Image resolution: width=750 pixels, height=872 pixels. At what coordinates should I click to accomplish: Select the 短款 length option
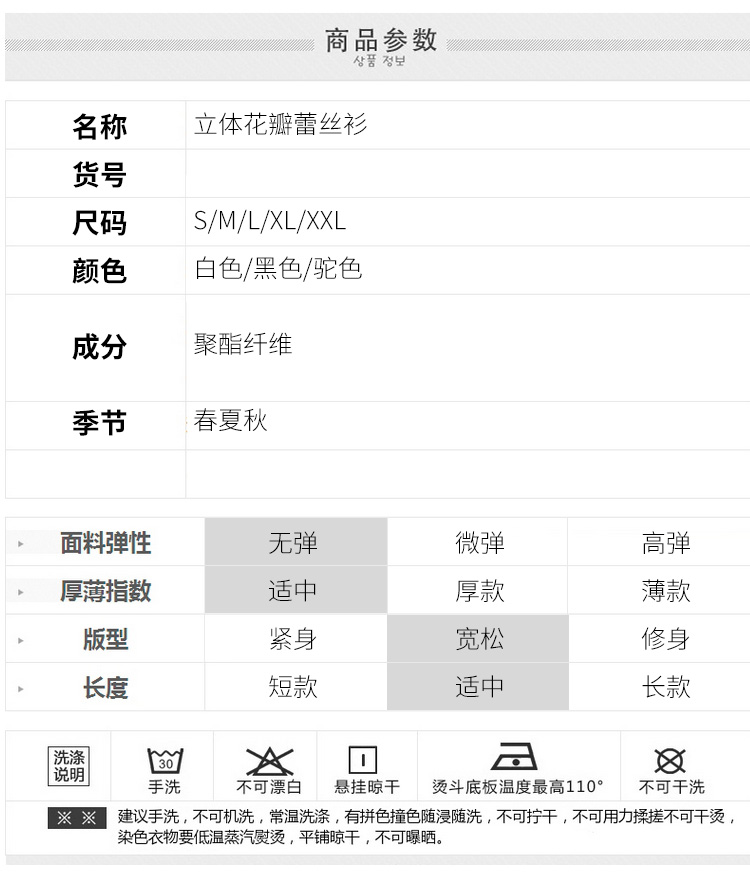[x=296, y=687]
